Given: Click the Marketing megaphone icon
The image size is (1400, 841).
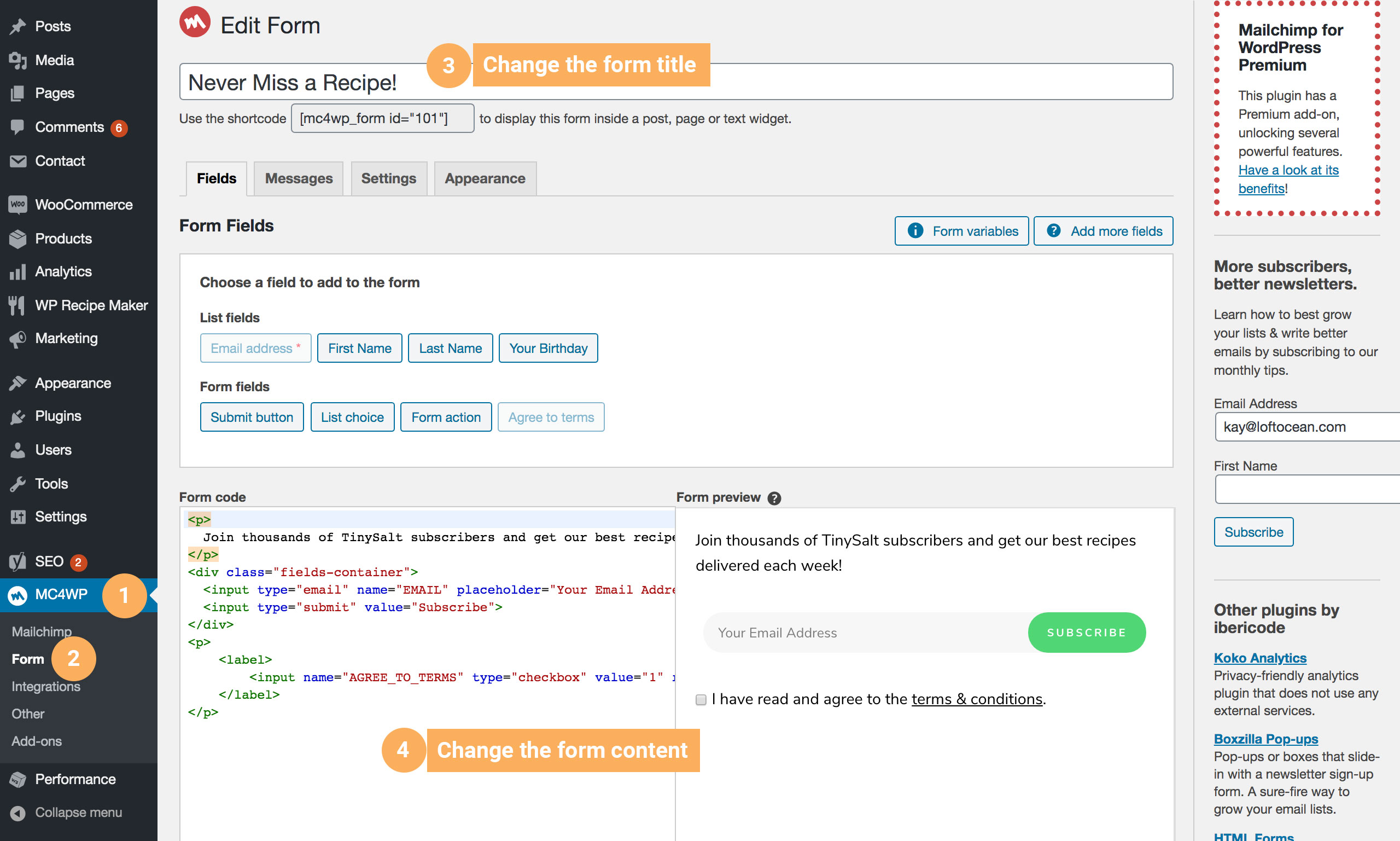Looking at the screenshot, I should pyautogui.click(x=17, y=338).
